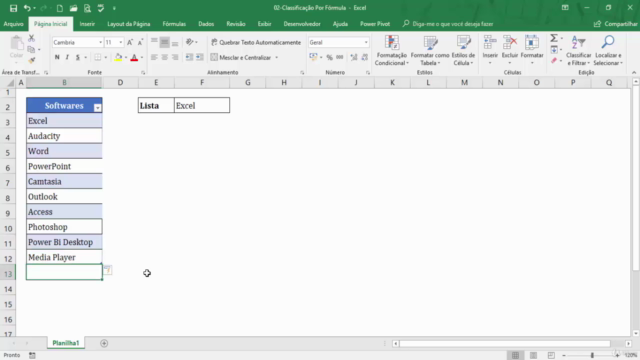This screenshot has width=640, height=360.
Task: Decrease font size
Action: pos(140,42)
